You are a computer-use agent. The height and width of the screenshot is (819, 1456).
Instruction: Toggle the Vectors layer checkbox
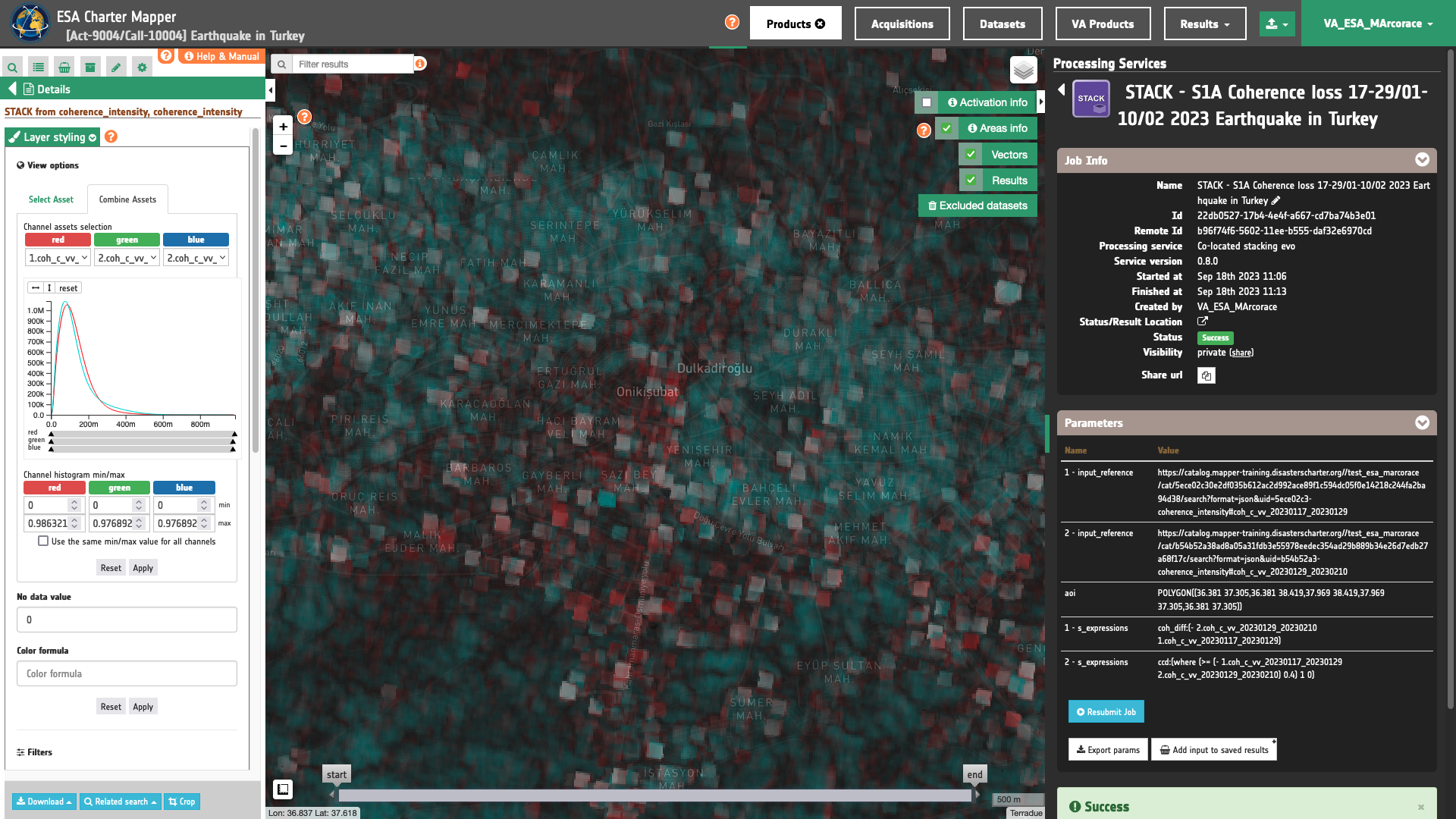971,155
